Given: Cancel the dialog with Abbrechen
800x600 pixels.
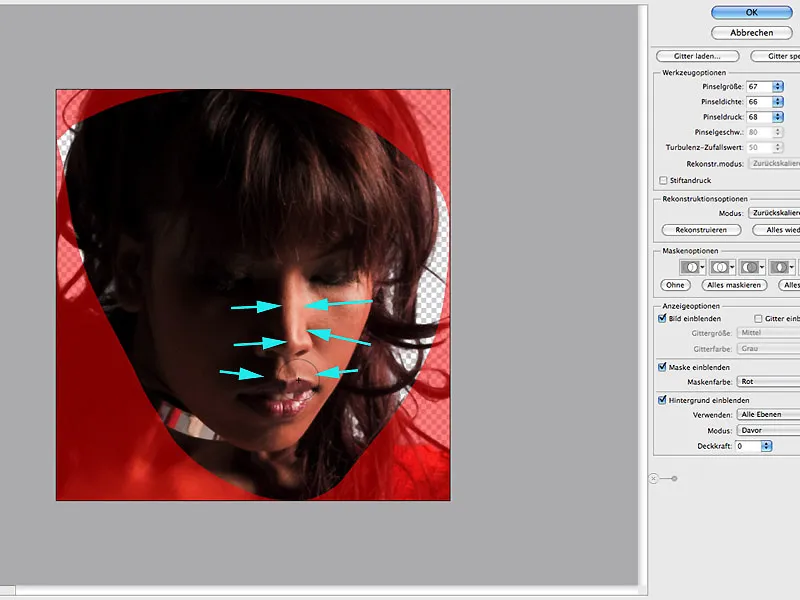Looking at the screenshot, I should [751, 32].
